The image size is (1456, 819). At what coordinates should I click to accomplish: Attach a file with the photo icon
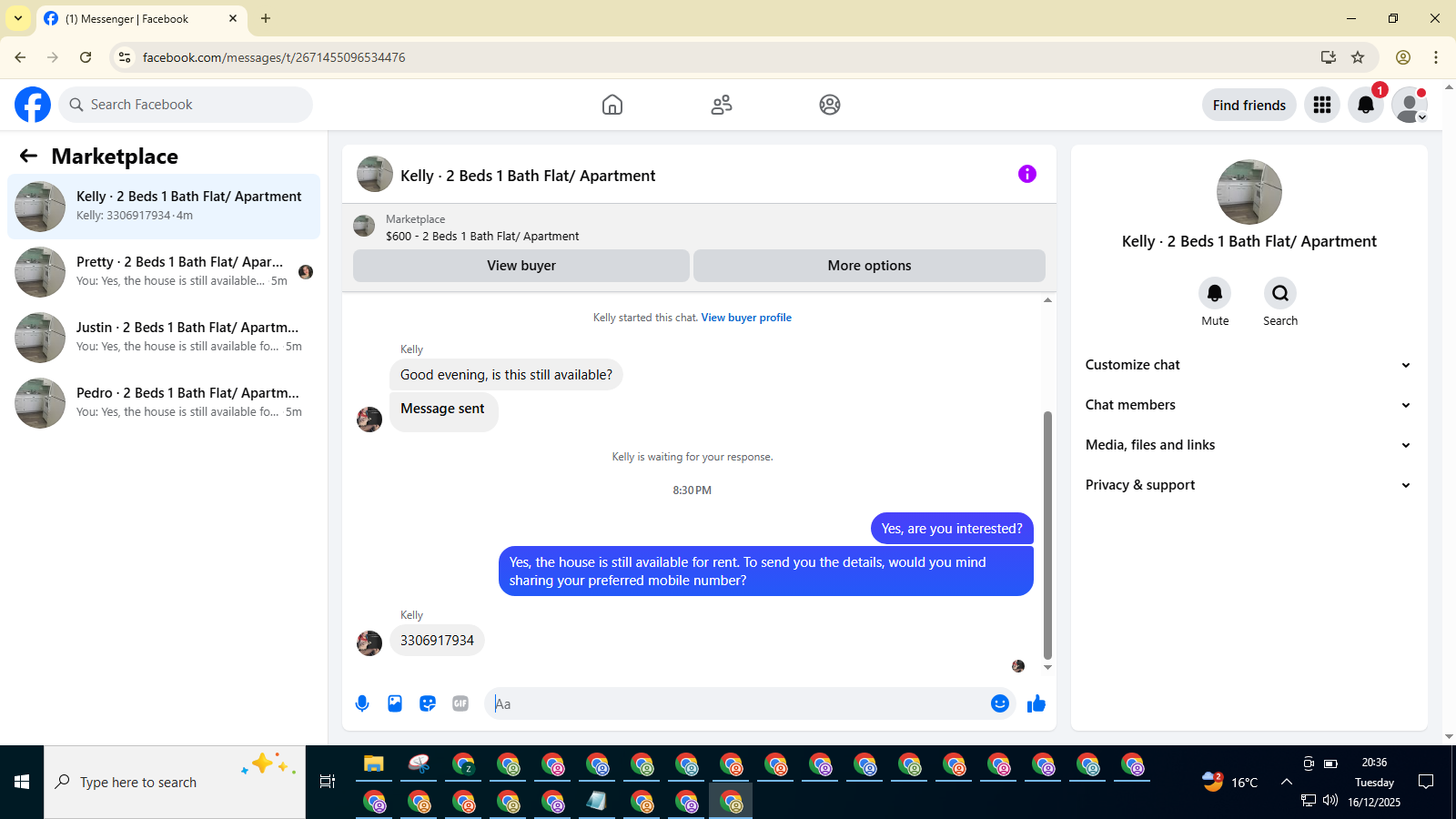[x=395, y=703]
